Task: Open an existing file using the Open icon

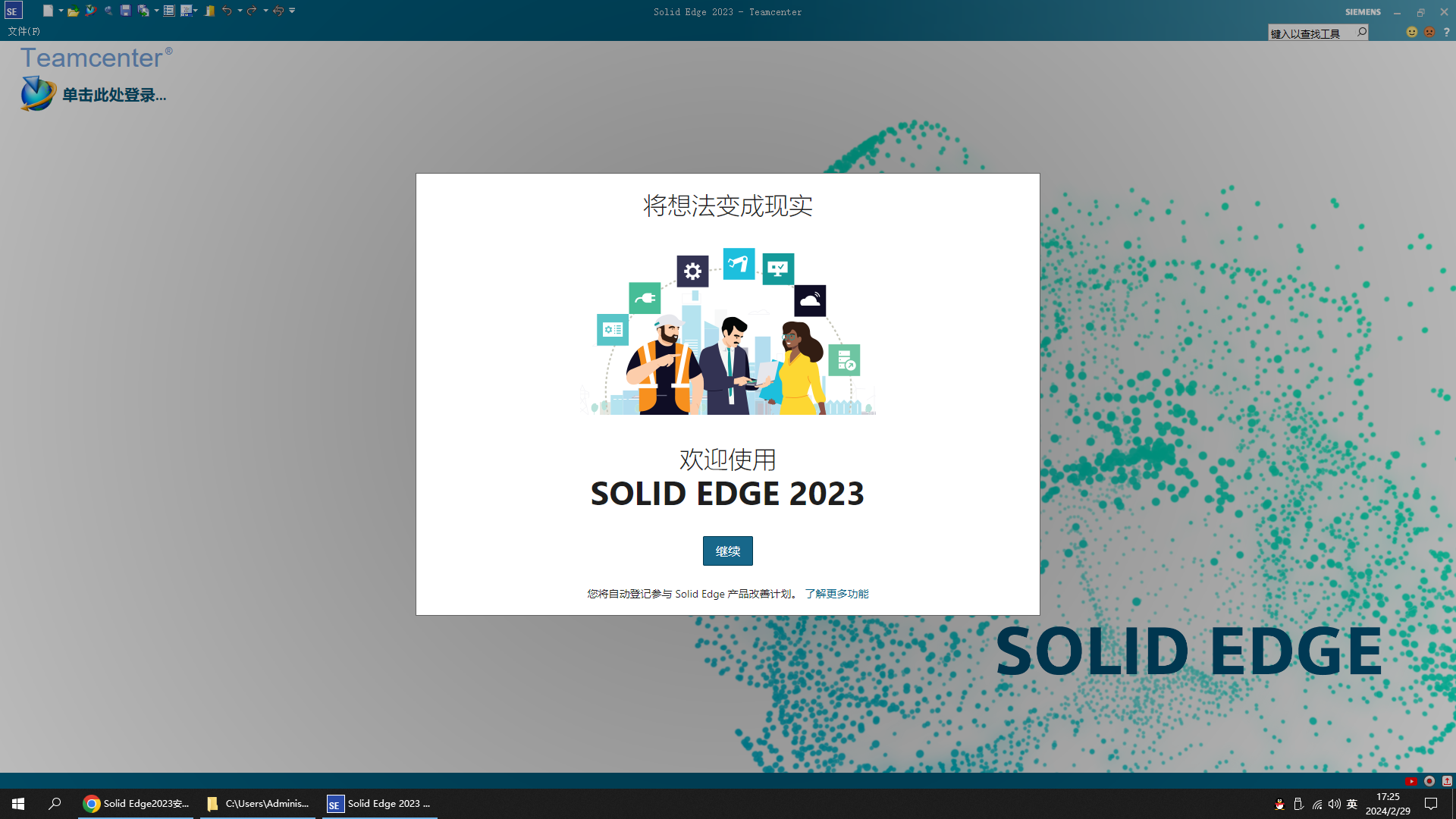Action: click(73, 11)
